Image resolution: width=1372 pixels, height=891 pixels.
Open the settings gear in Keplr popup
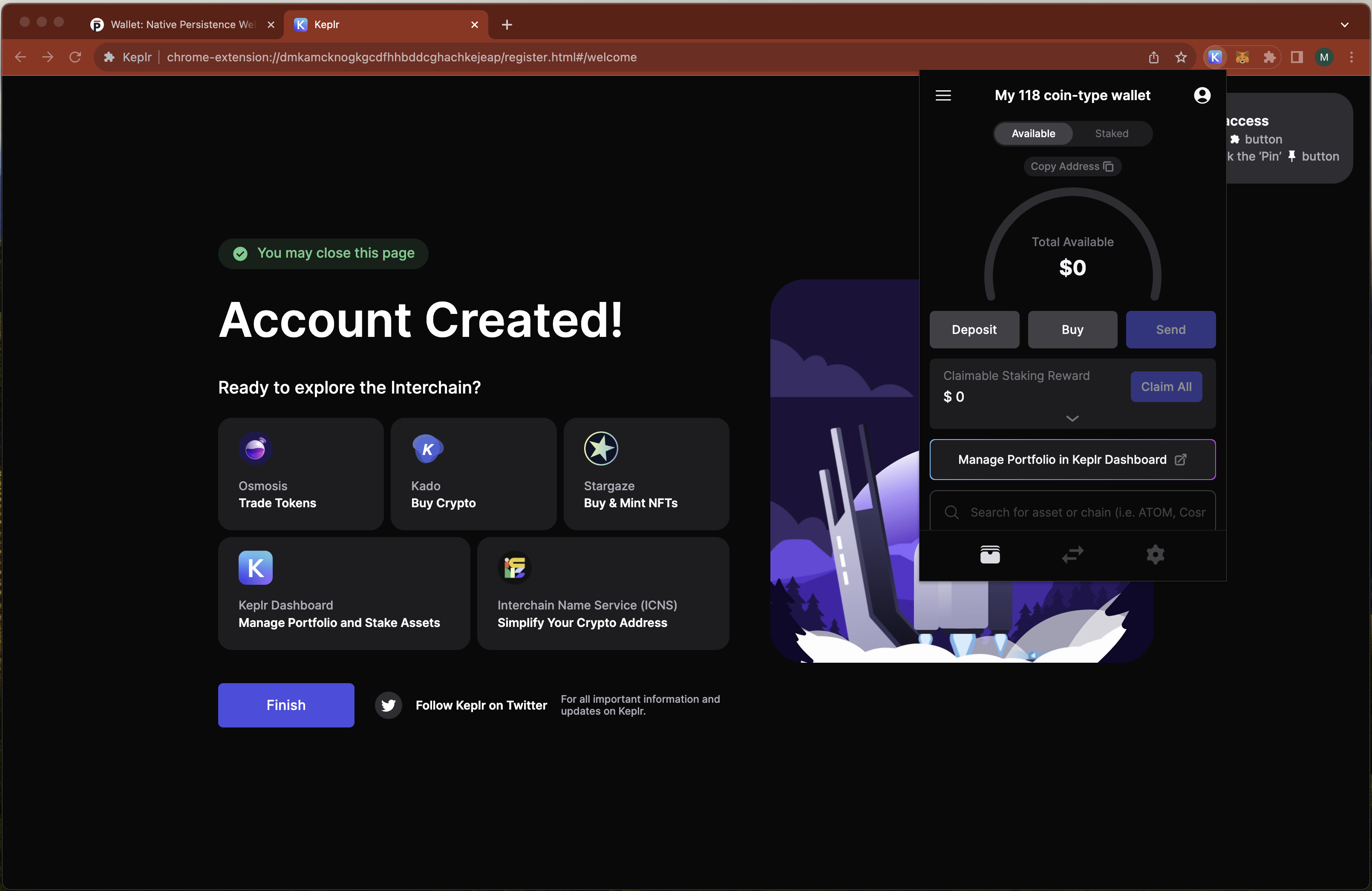1155,555
